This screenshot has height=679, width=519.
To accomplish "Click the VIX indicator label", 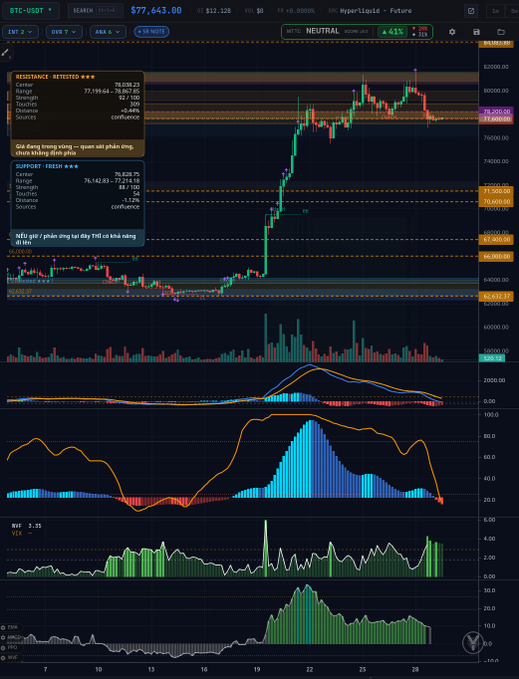I will (22, 534).
